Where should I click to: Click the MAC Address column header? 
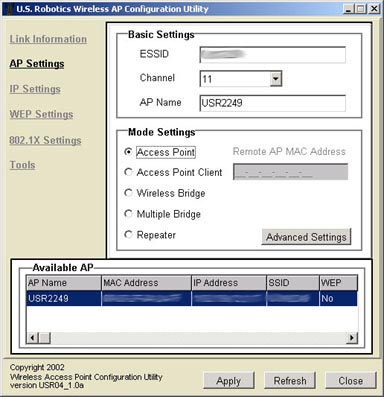146,283
